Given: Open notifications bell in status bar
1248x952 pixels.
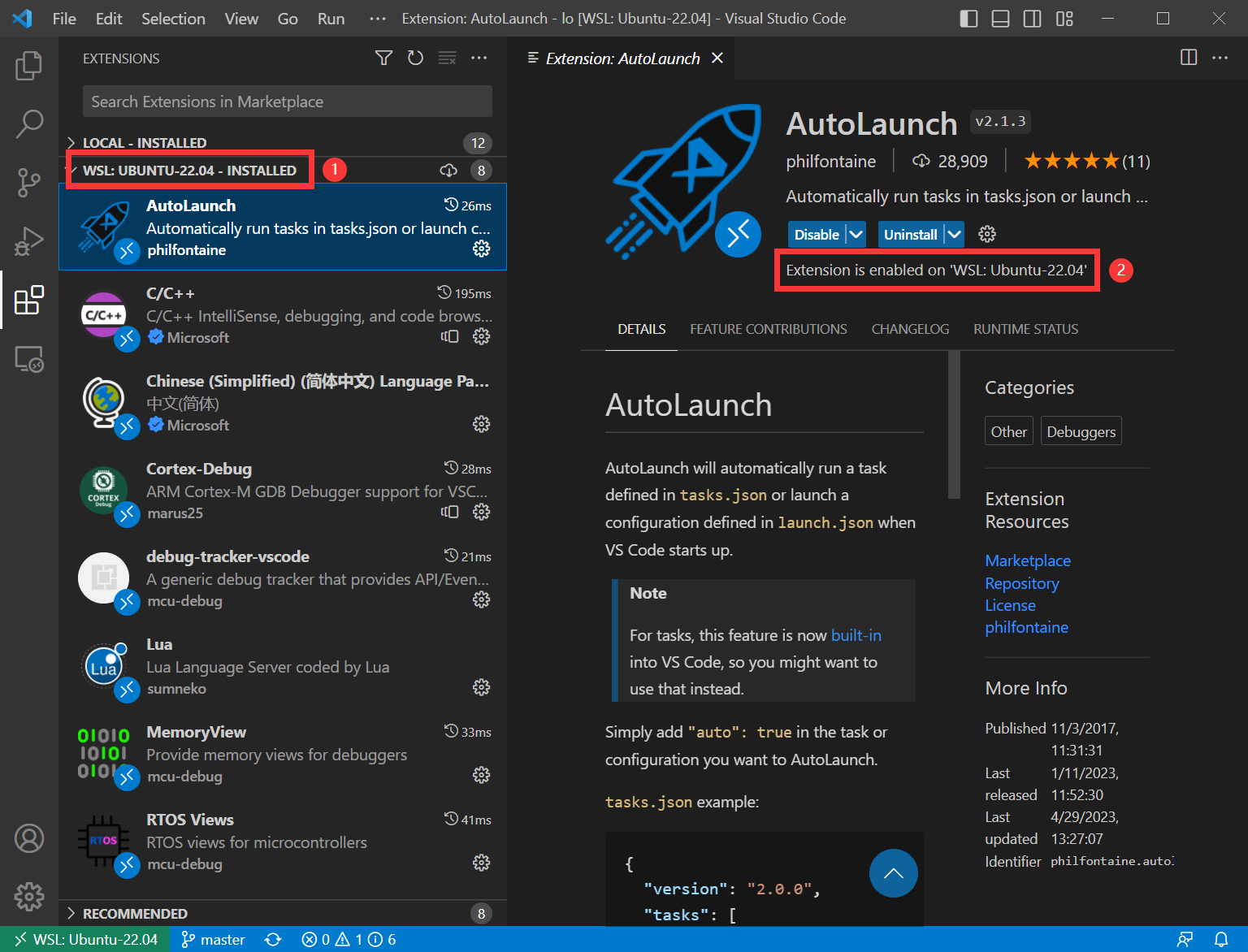Looking at the screenshot, I should pos(1221,939).
